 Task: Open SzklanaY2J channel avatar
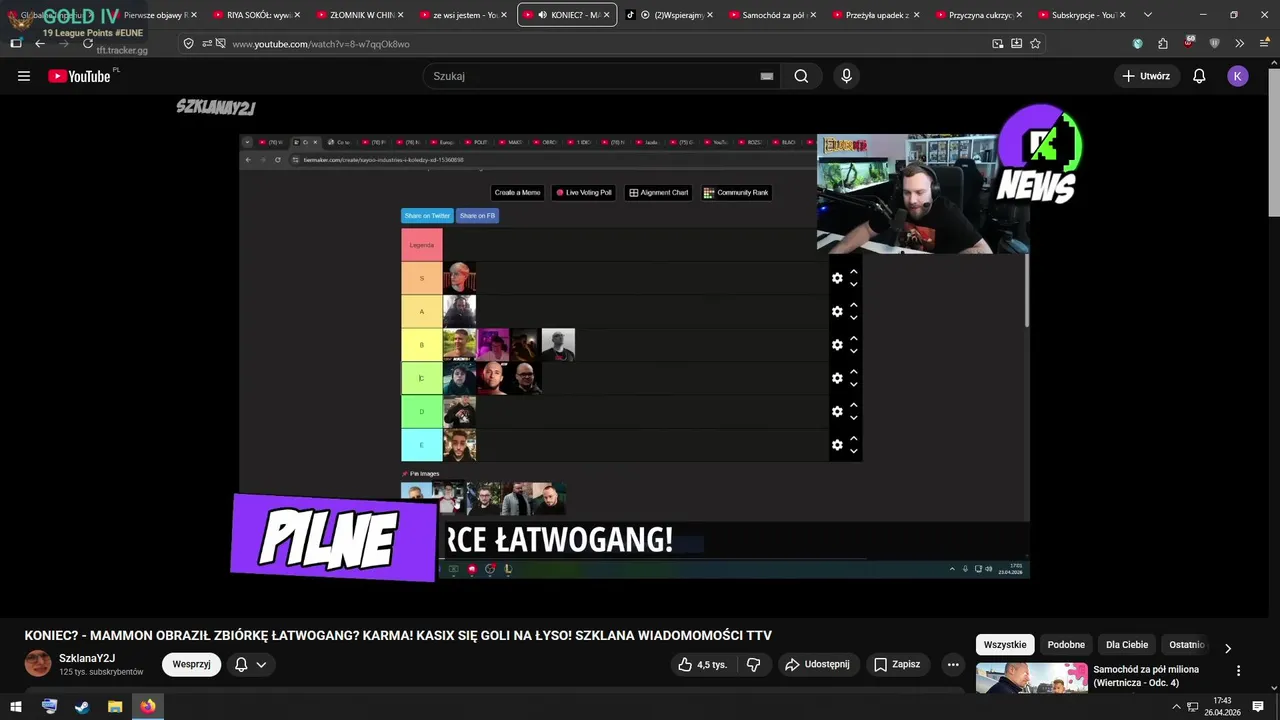tap(38, 664)
